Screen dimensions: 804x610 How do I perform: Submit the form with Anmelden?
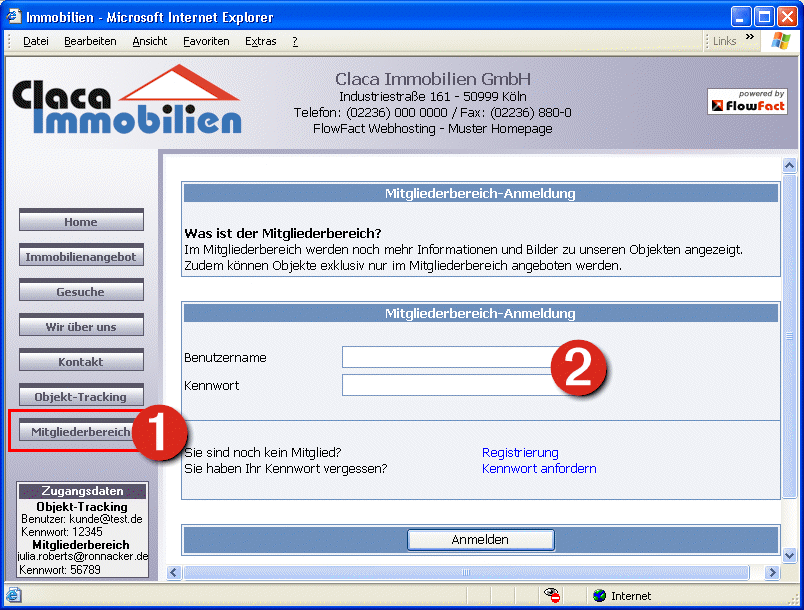coord(480,540)
